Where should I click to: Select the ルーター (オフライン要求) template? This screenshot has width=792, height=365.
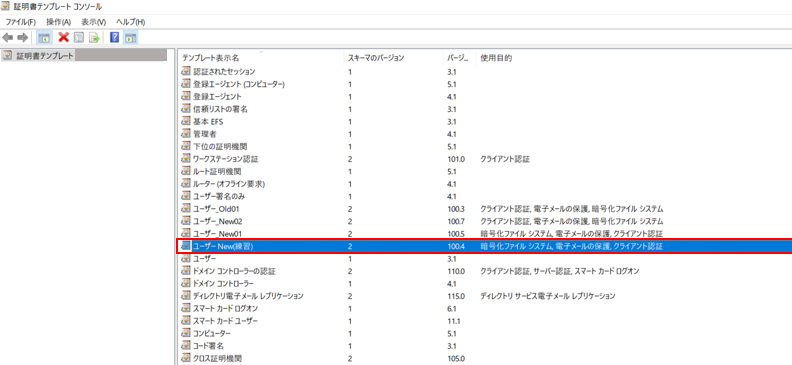tap(229, 184)
